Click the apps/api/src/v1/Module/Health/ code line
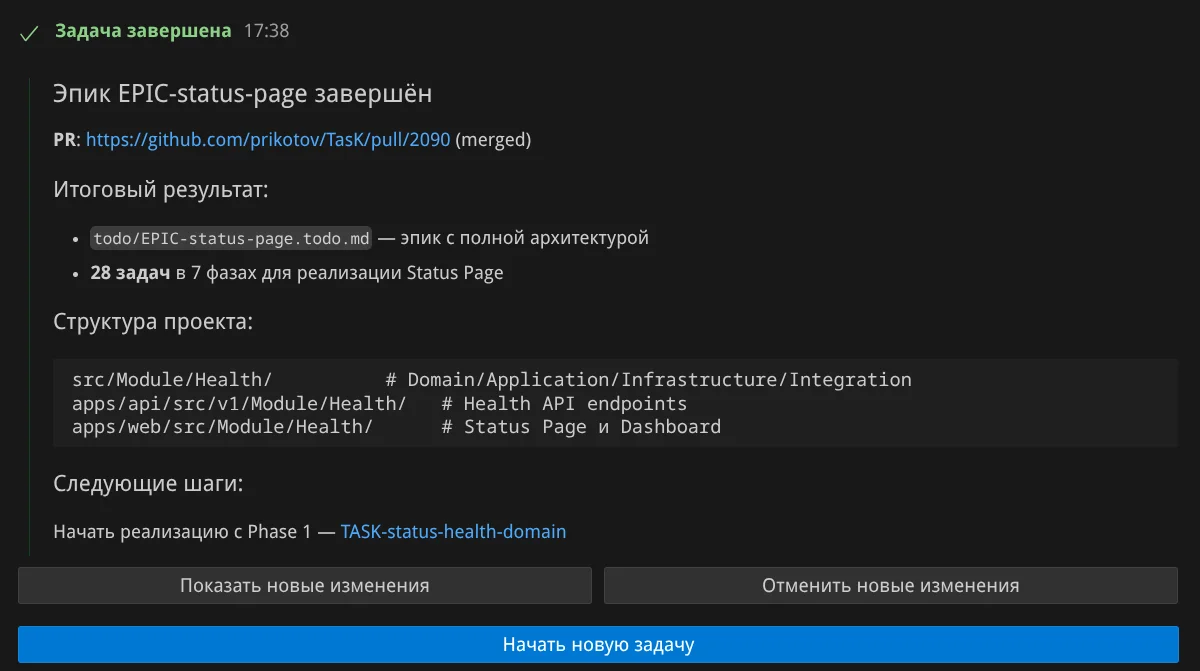1200x671 pixels. coord(239,404)
